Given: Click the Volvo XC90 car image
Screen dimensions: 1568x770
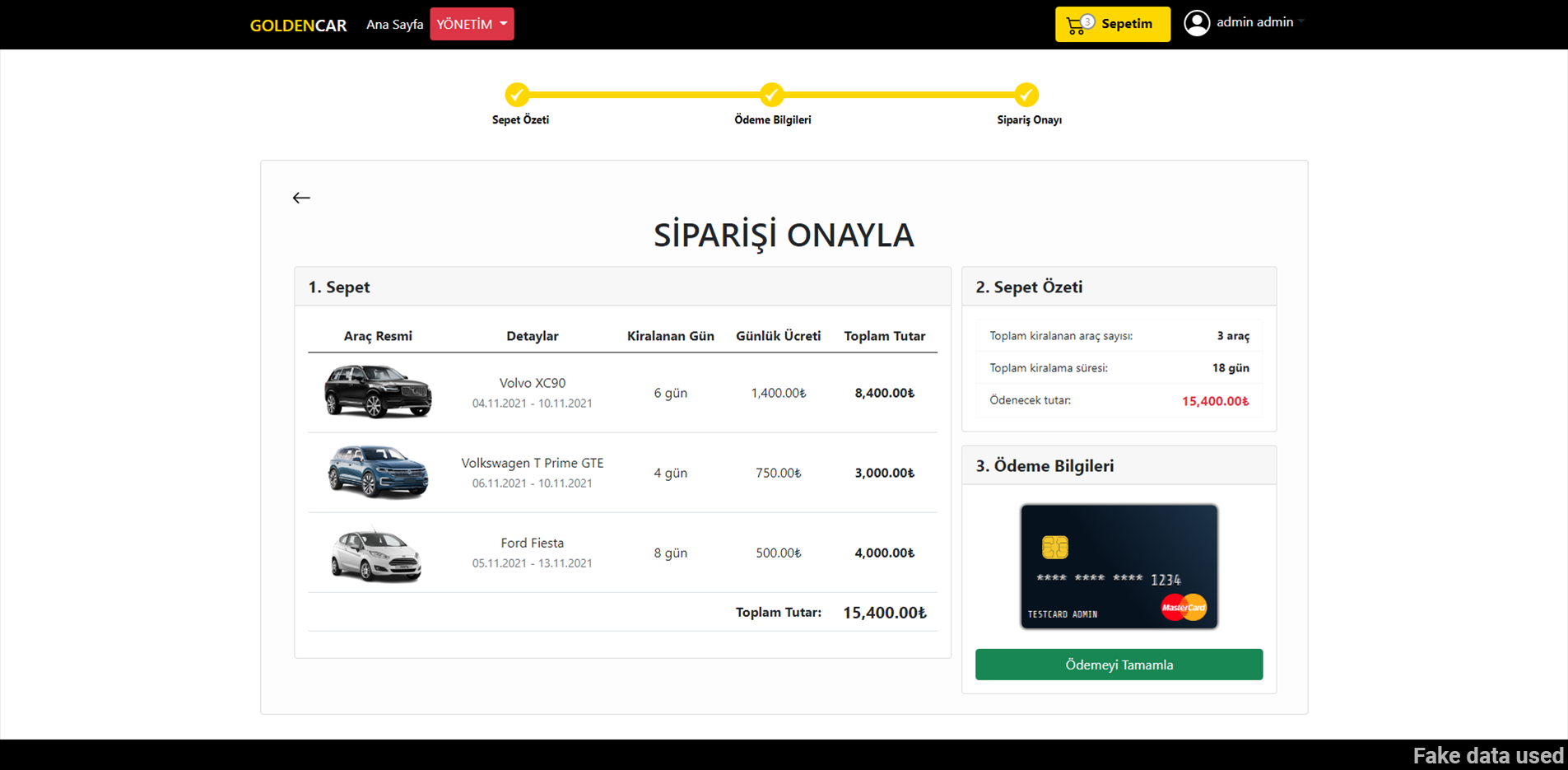Looking at the screenshot, I should click(378, 392).
